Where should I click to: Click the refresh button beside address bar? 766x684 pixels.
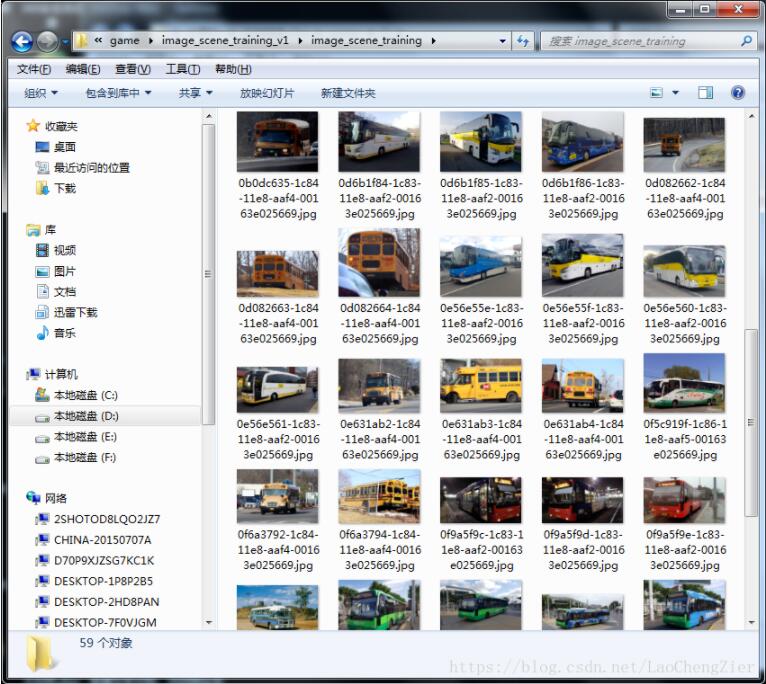[523, 41]
